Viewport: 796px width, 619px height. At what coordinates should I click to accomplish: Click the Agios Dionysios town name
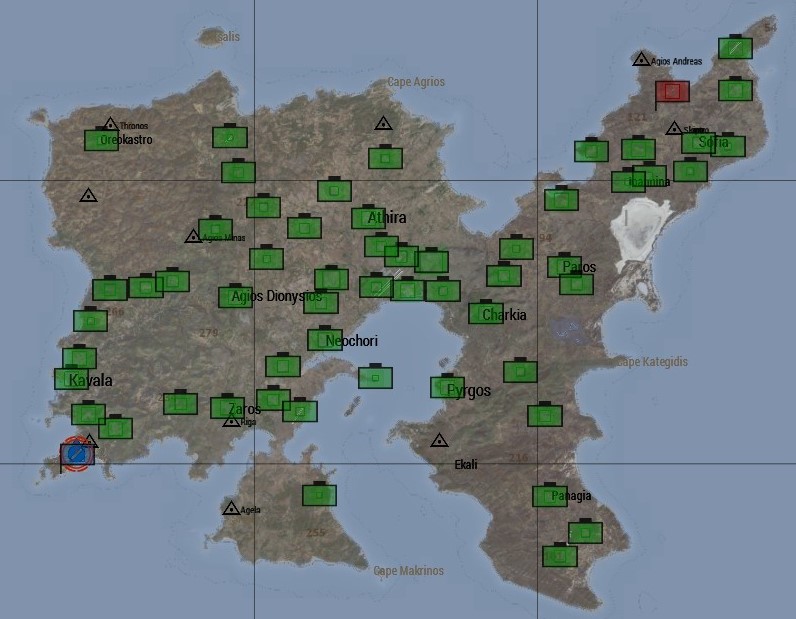[277, 296]
